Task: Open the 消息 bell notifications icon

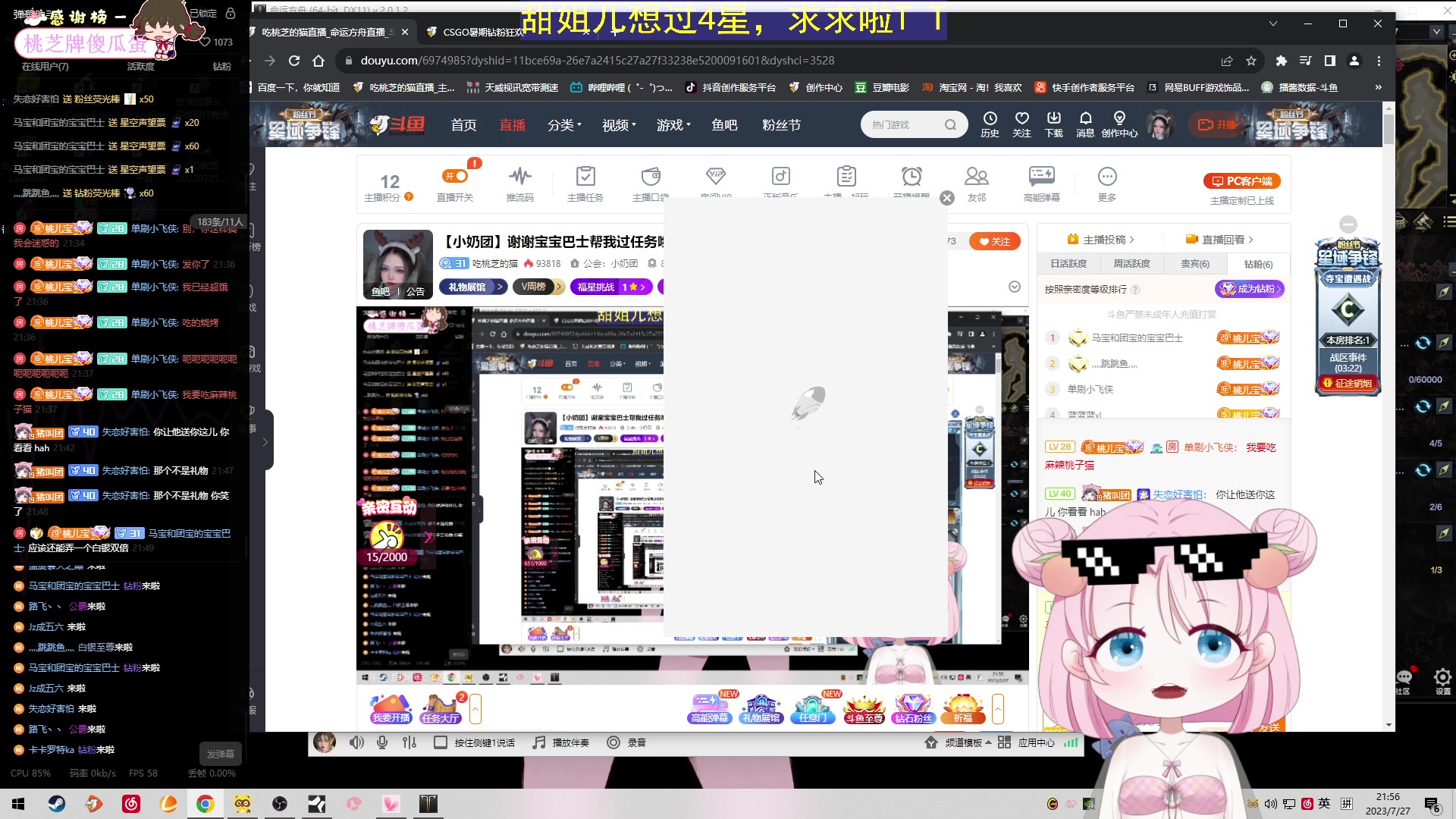Action: tap(1085, 124)
